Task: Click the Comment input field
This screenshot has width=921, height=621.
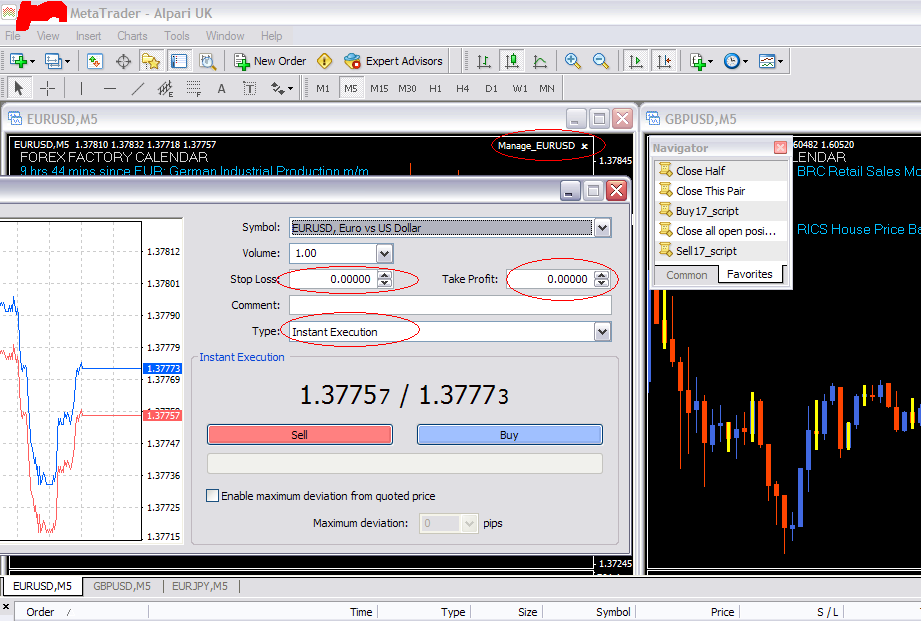Action: 450,306
